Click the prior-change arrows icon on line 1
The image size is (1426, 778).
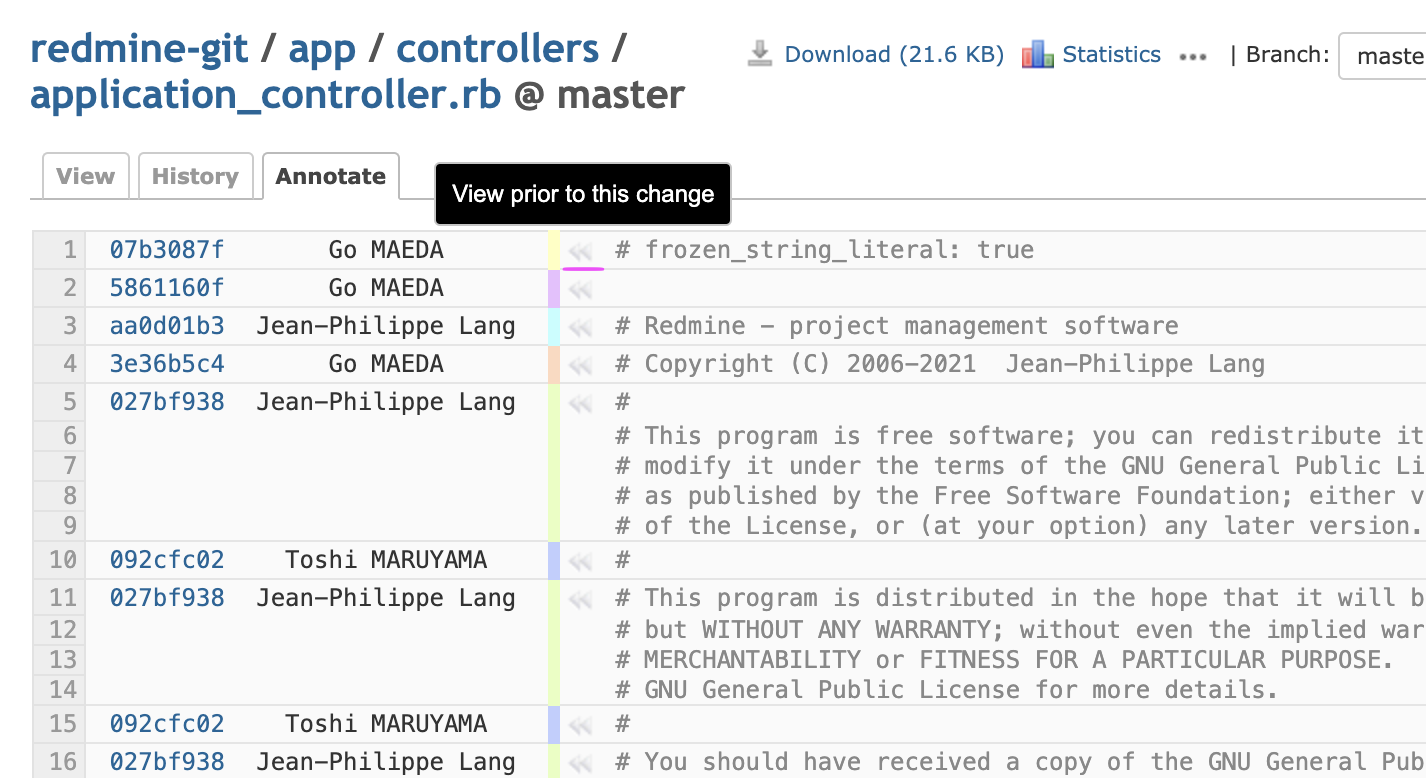click(x=581, y=252)
